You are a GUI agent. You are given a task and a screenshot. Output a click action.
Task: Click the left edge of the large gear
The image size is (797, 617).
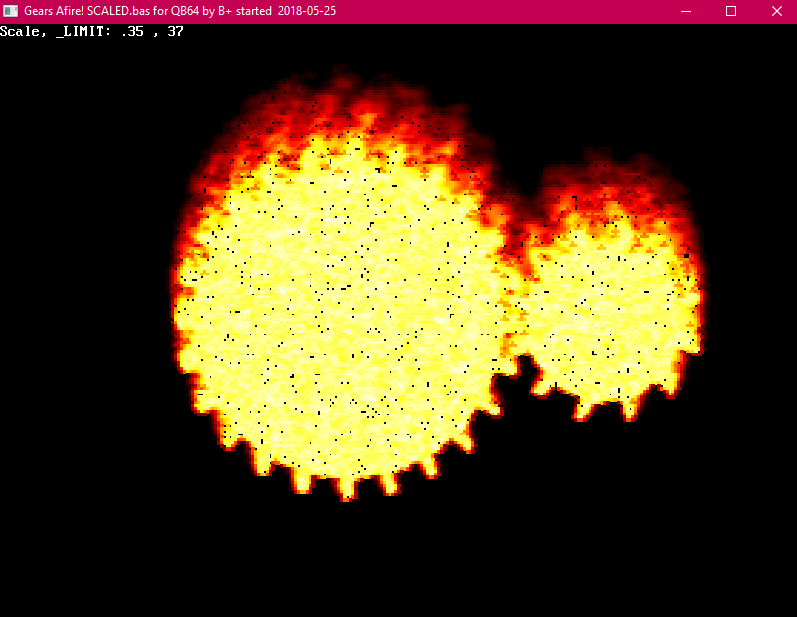point(180,310)
